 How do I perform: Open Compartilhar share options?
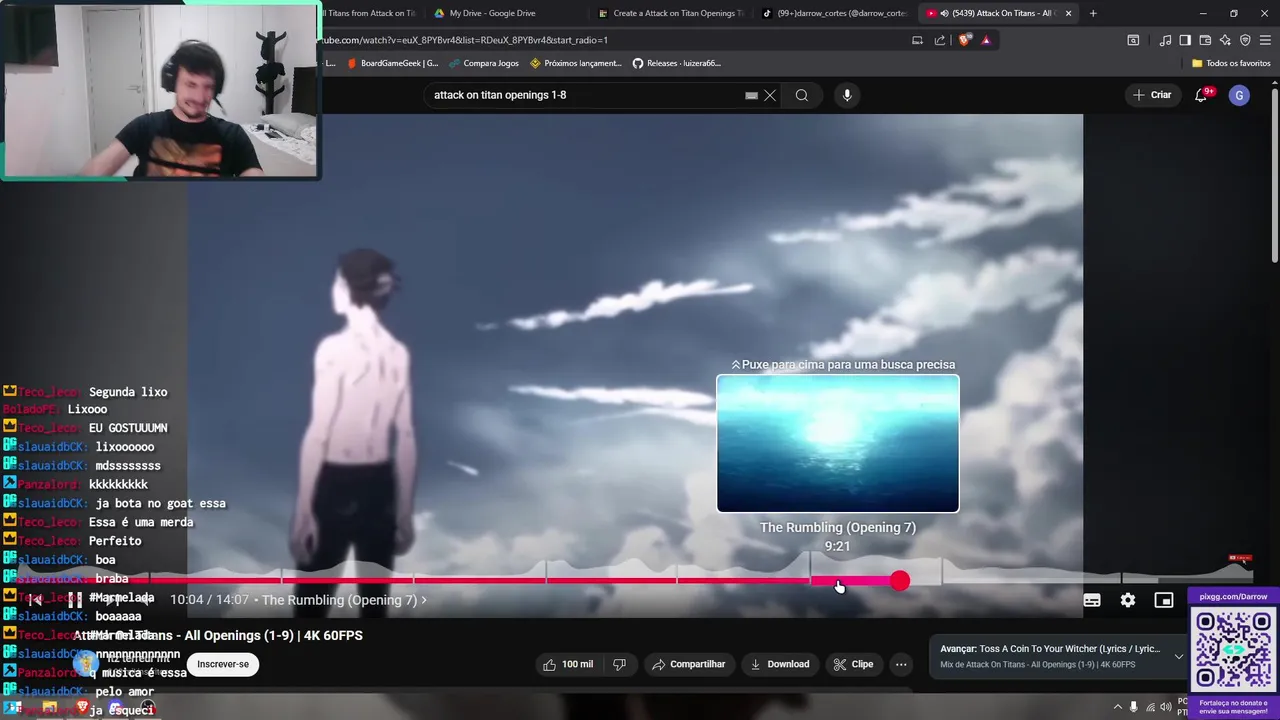tap(688, 664)
